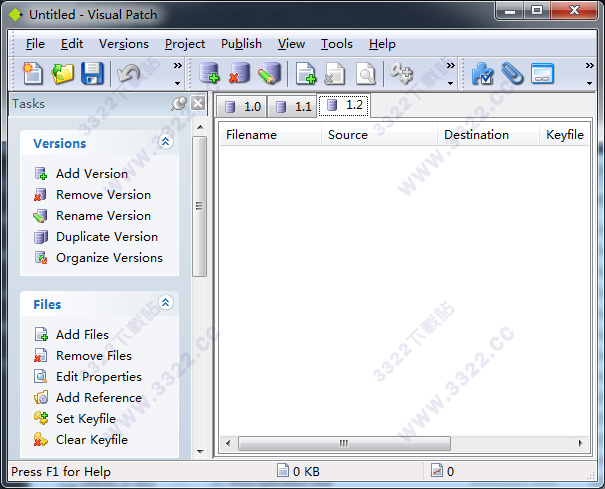Click the Tasks pane vertical scrollbar thumb
Image resolution: width=605 pixels, height=489 pixels.
click(x=199, y=206)
